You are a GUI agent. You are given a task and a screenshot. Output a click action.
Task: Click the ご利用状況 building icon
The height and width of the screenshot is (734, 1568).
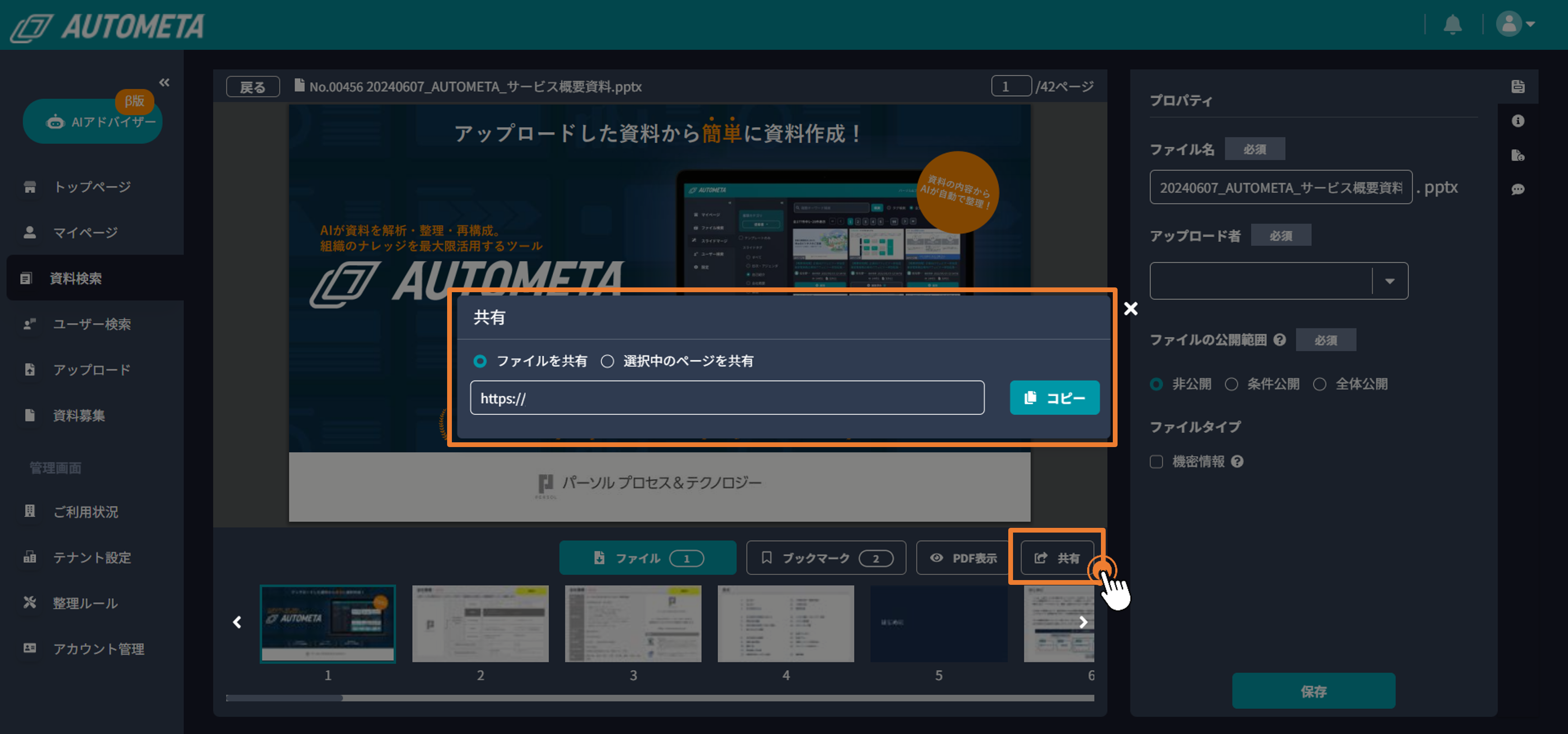(30, 511)
